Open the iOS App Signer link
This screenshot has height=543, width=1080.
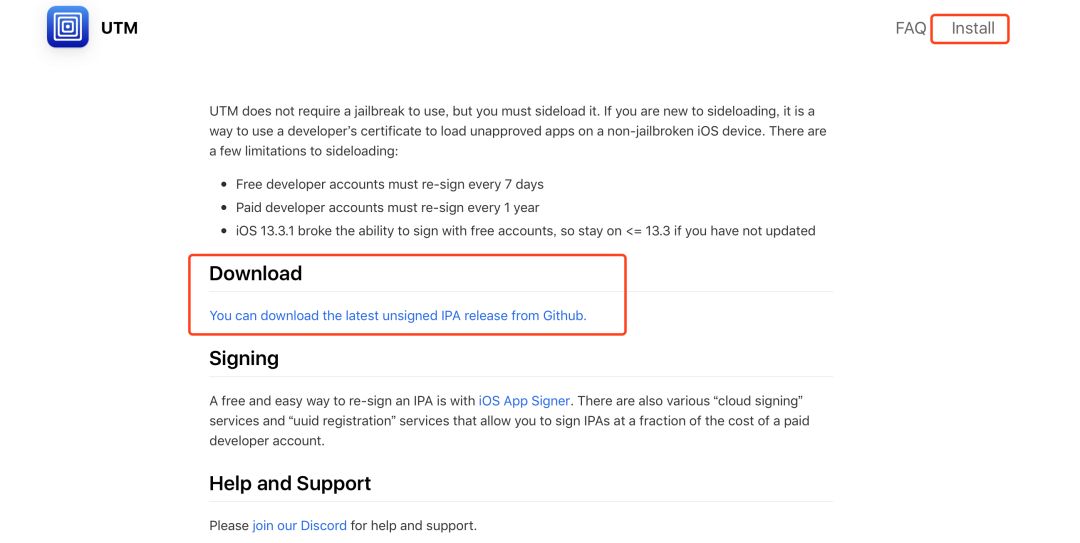coord(524,401)
